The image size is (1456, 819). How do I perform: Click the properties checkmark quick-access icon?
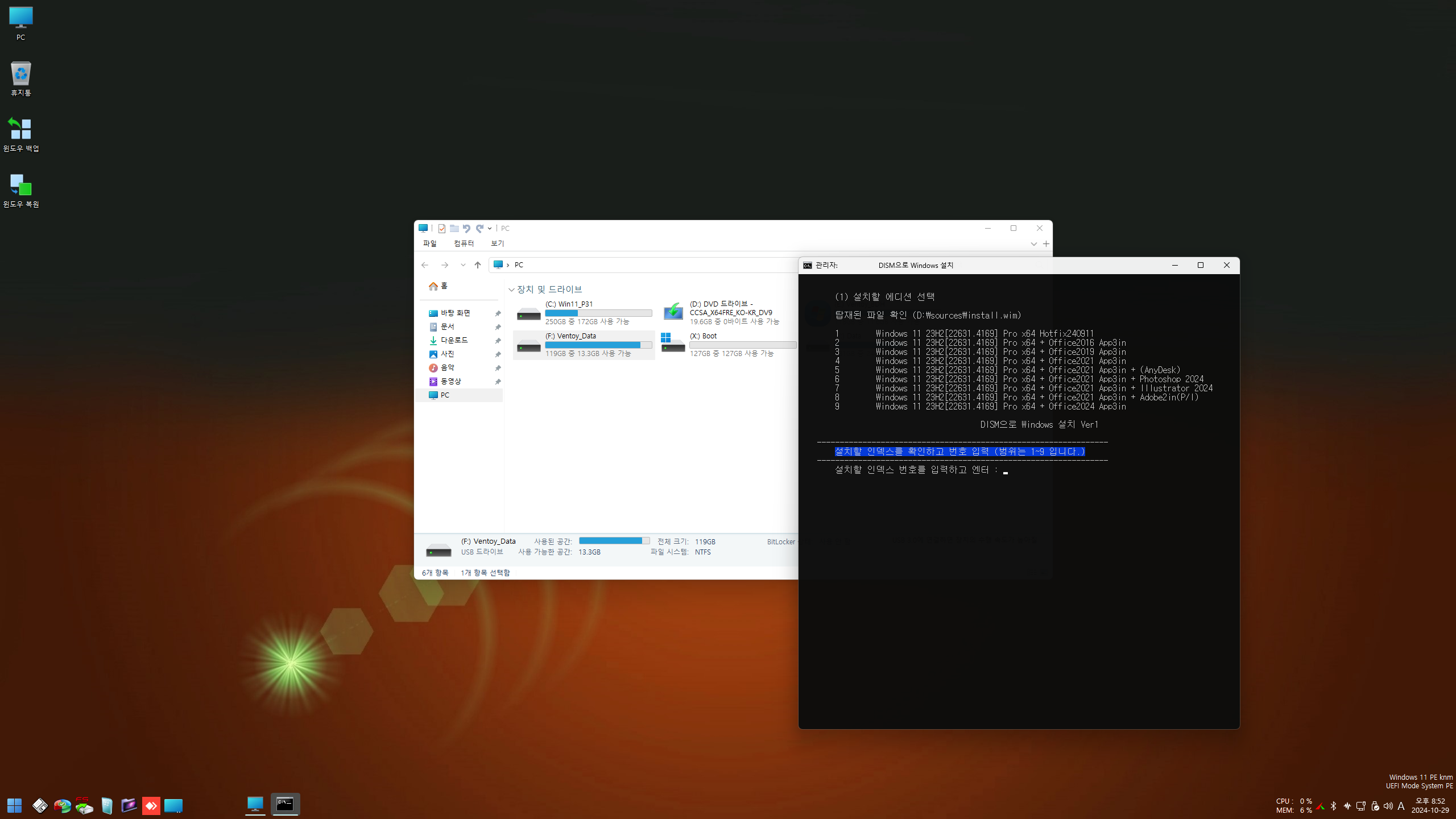442,228
